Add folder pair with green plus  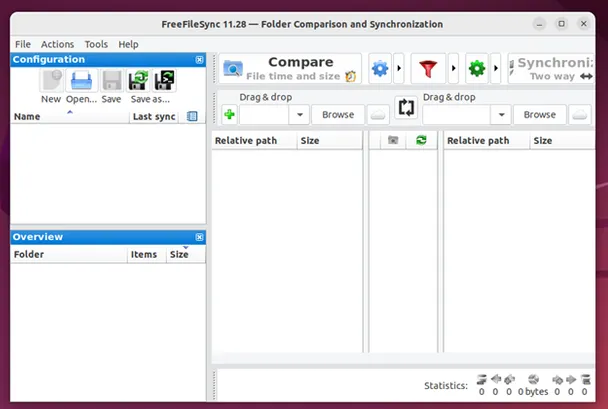pyautogui.click(x=230, y=115)
